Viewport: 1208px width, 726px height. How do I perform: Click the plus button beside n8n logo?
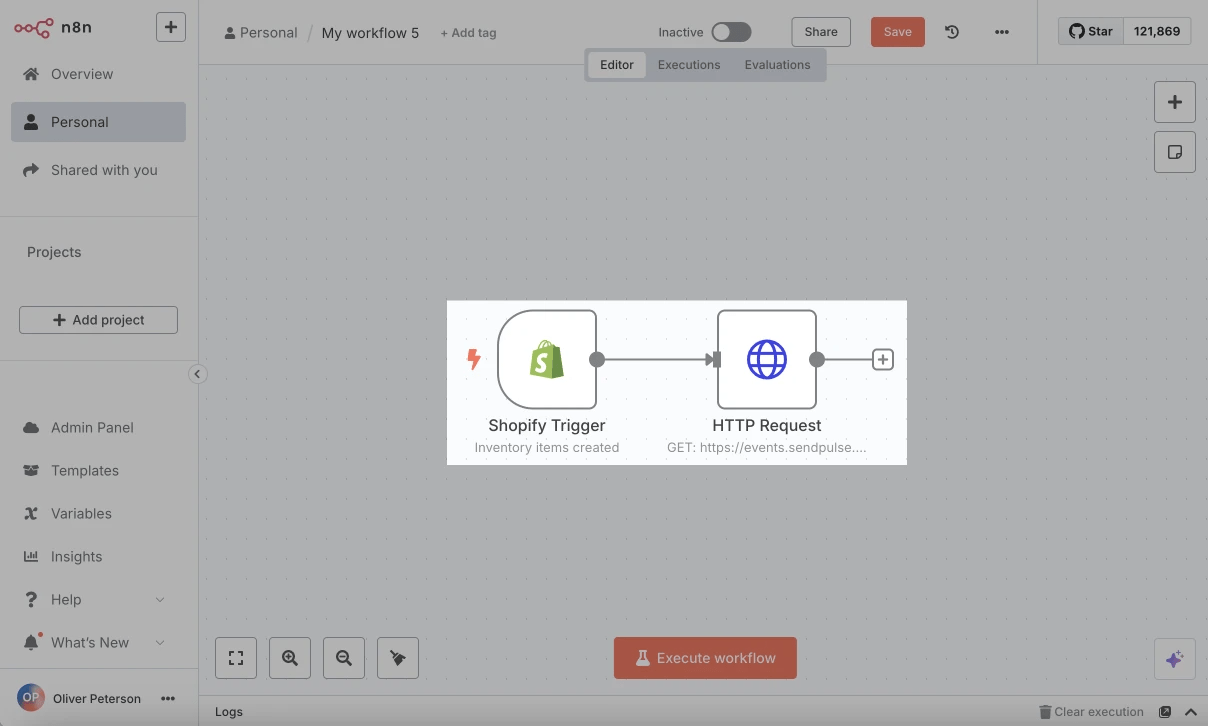click(x=171, y=27)
